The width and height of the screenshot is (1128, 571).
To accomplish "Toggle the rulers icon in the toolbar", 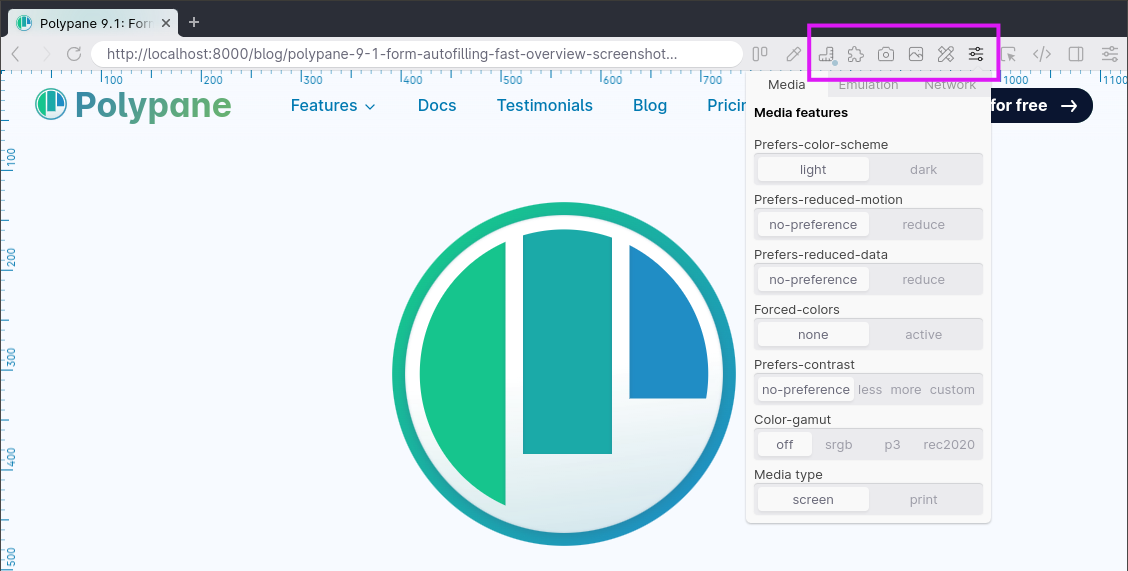I will [x=826, y=54].
